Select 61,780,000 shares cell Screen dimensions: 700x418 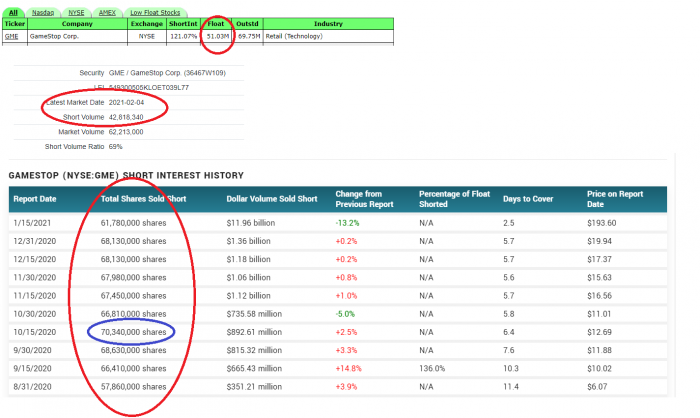133,223
